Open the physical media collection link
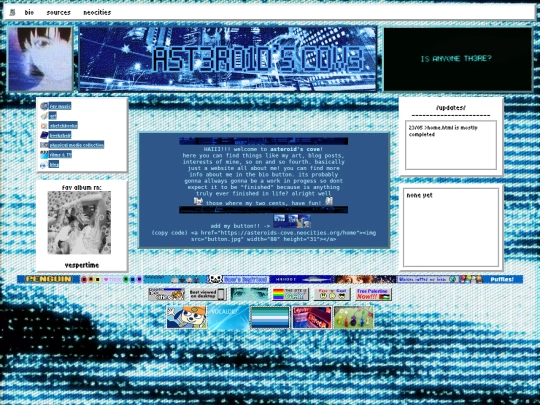Screen dimensions: 540x405 [76, 145]
